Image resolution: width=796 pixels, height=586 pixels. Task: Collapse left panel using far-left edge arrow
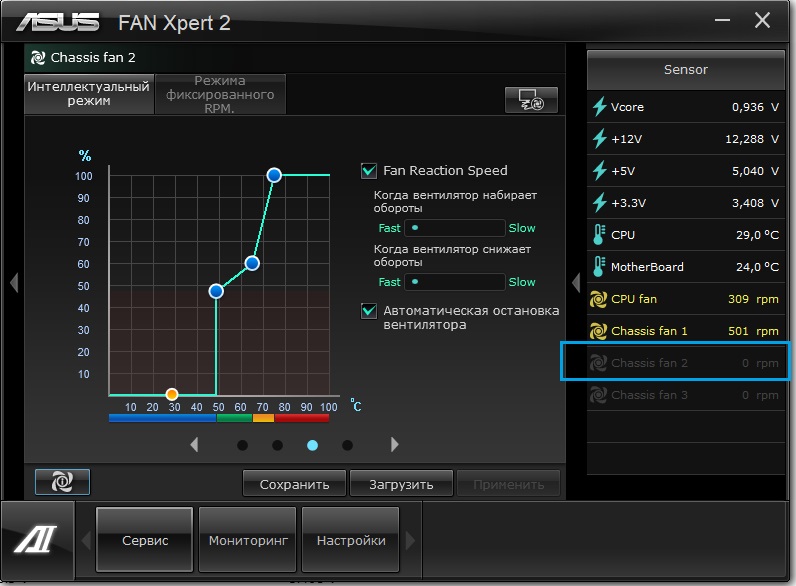click(14, 283)
